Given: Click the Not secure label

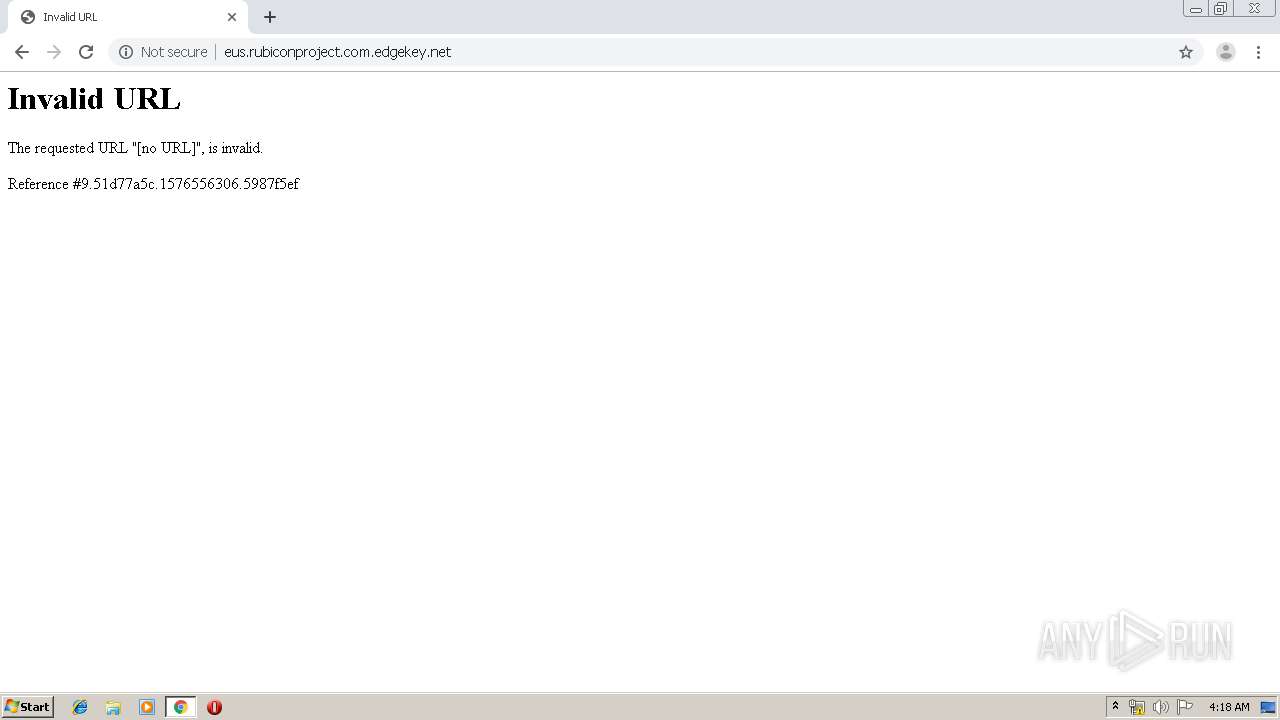Looking at the screenshot, I should pyautogui.click(x=174, y=52).
